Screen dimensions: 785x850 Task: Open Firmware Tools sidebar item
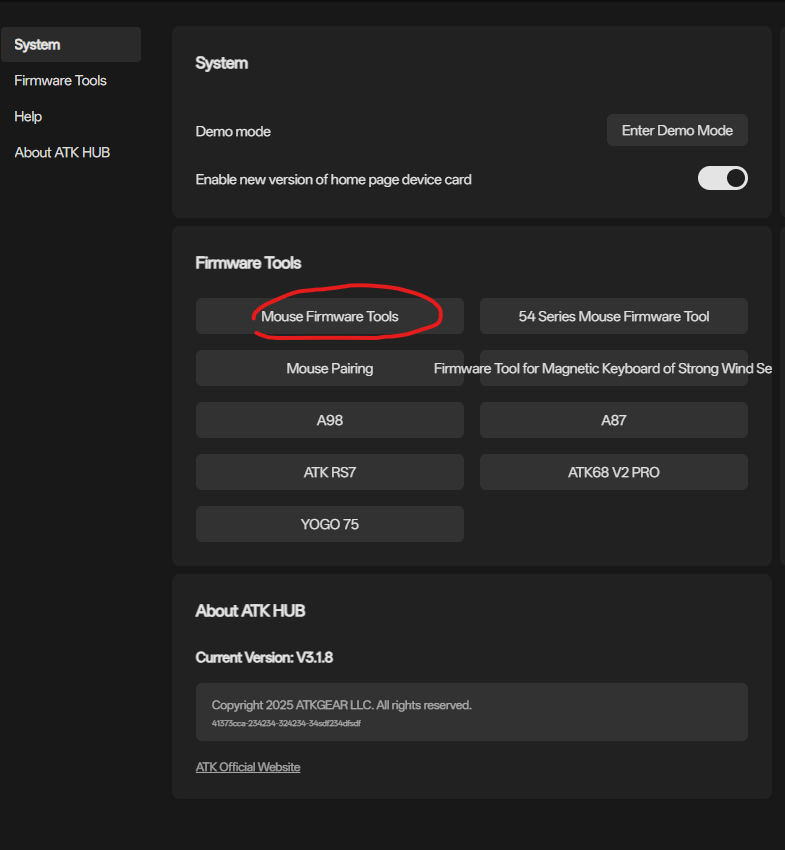pos(60,81)
